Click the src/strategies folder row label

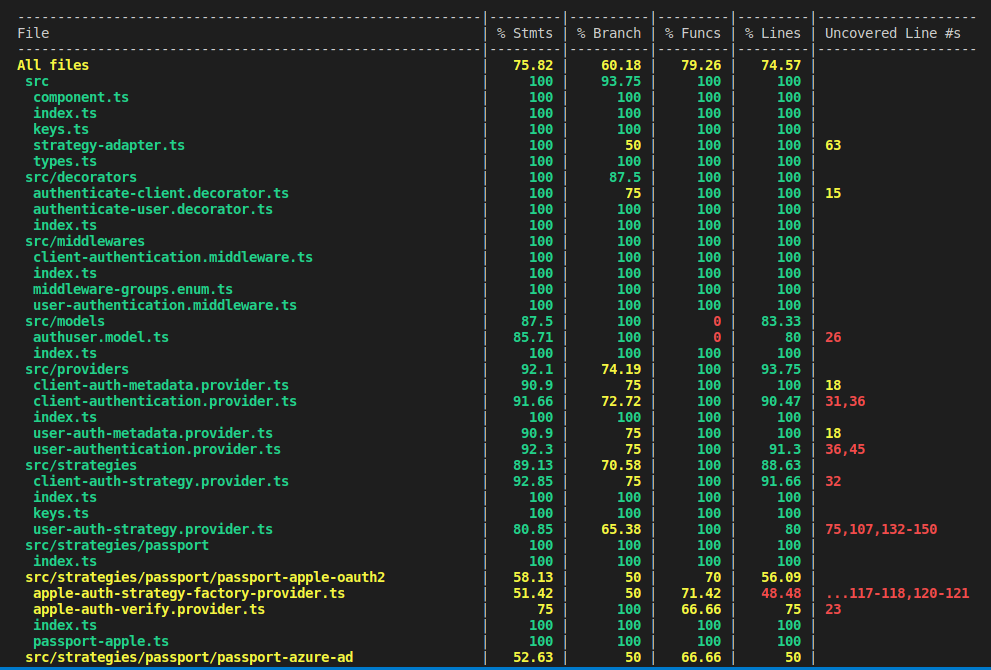click(81, 465)
